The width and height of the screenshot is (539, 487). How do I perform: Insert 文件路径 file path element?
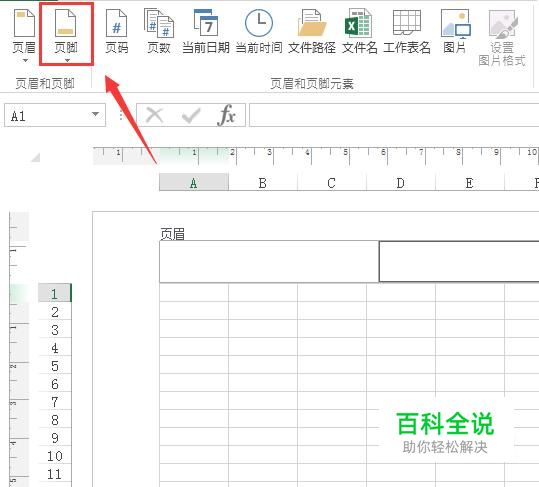click(x=312, y=32)
